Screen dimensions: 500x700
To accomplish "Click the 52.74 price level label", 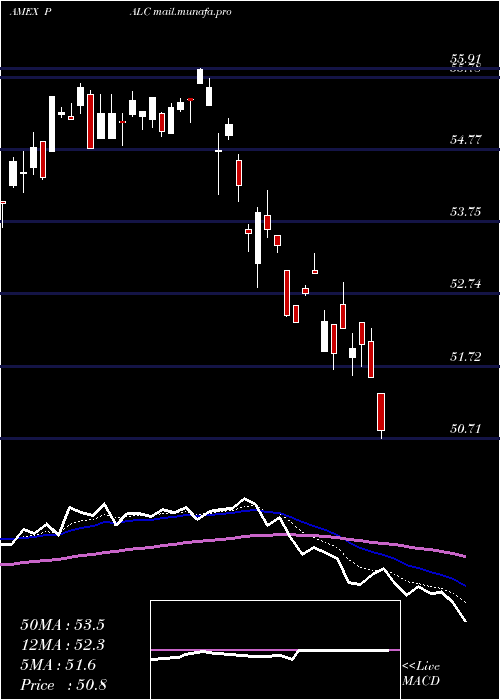I will tap(466, 283).
